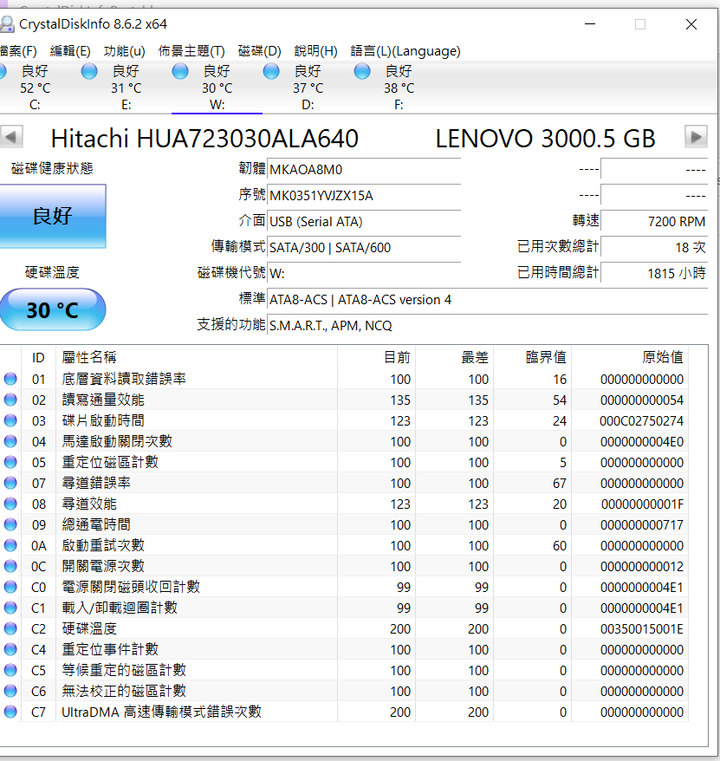Image resolution: width=720 pixels, height=761 pixels.
Task: Select the 讀寫通量效能 attribute row
Action: point(344,400)
